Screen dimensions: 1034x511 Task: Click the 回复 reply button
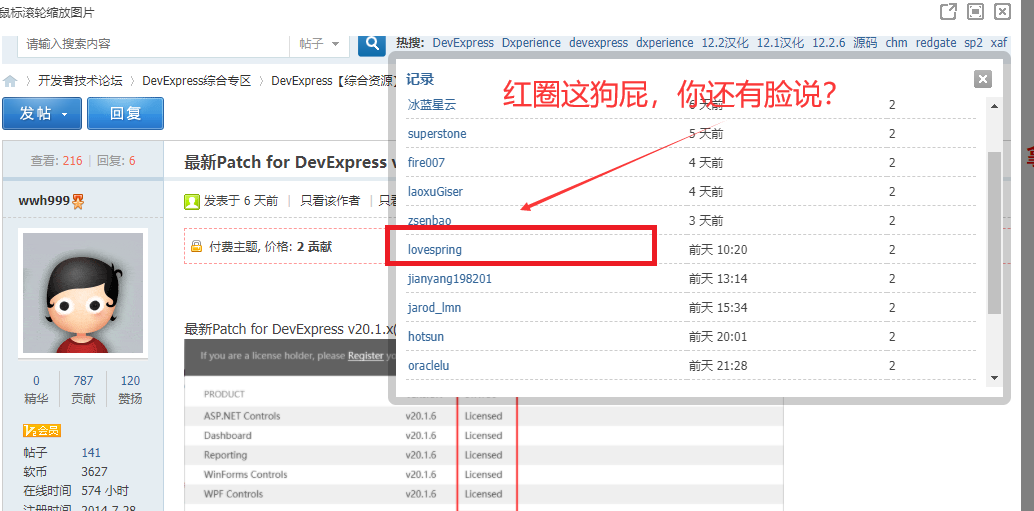[125, 113]
